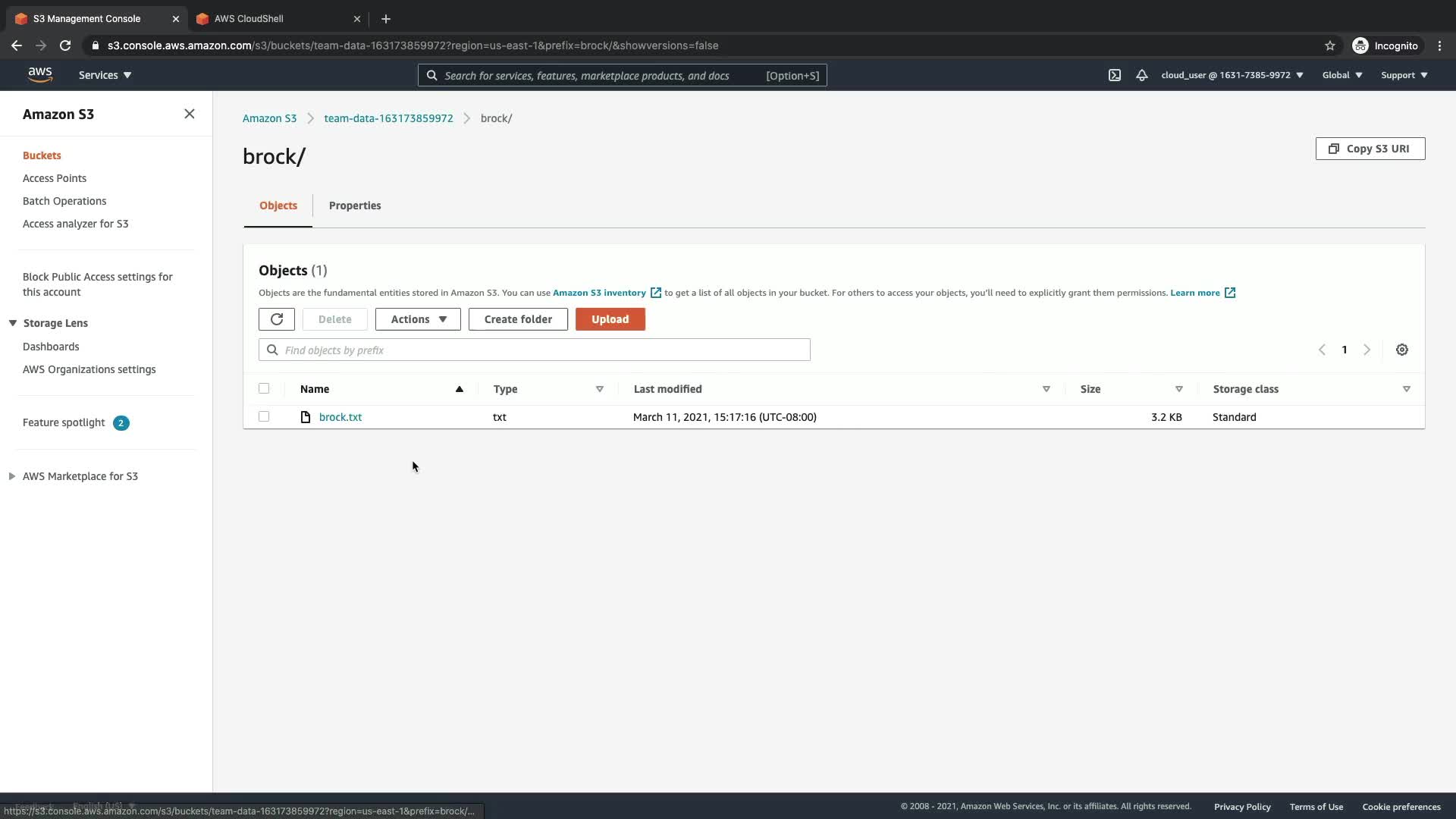Click the refresh objects icon button
The width and height of the screenshot is (1456, 819).
pos(276,319)
